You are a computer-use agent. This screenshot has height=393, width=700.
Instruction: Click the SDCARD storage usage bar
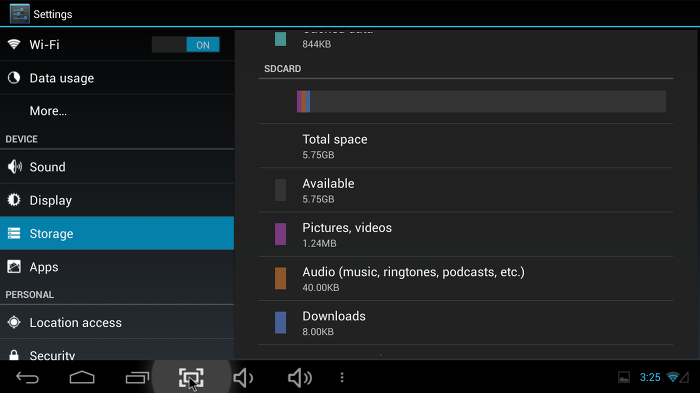point(481,101)
